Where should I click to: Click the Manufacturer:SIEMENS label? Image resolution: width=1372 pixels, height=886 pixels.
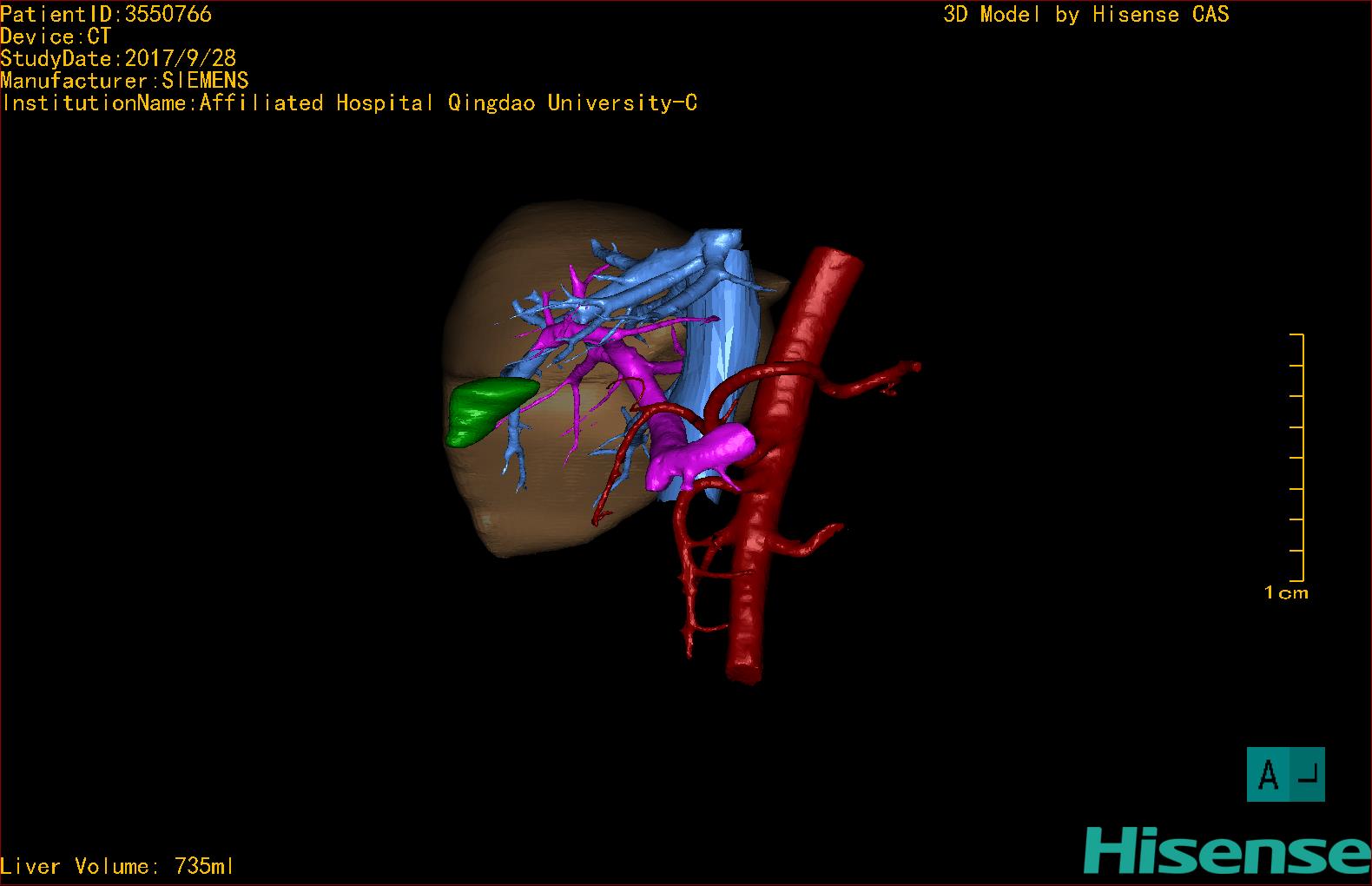[124, 81]
